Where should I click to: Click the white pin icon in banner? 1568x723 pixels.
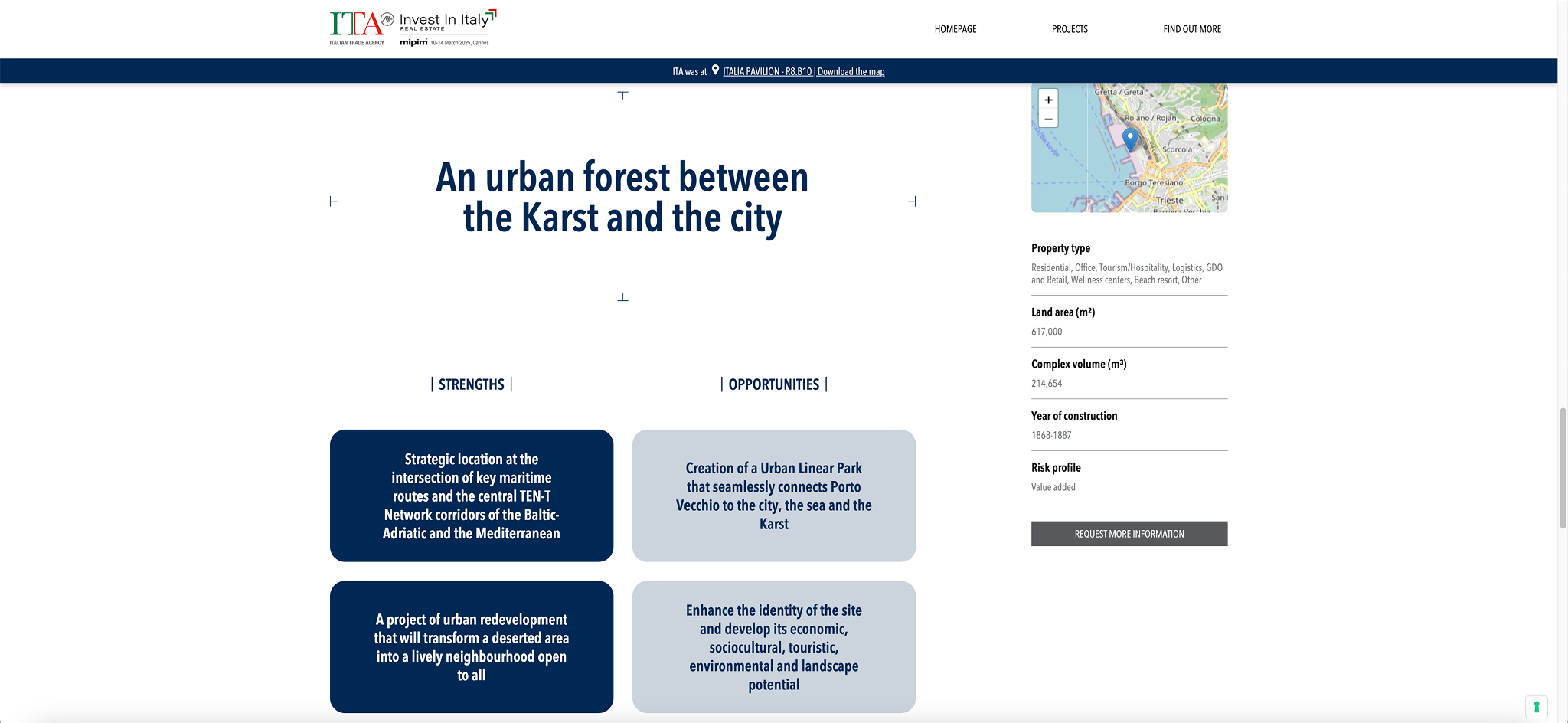coord(715,70)
